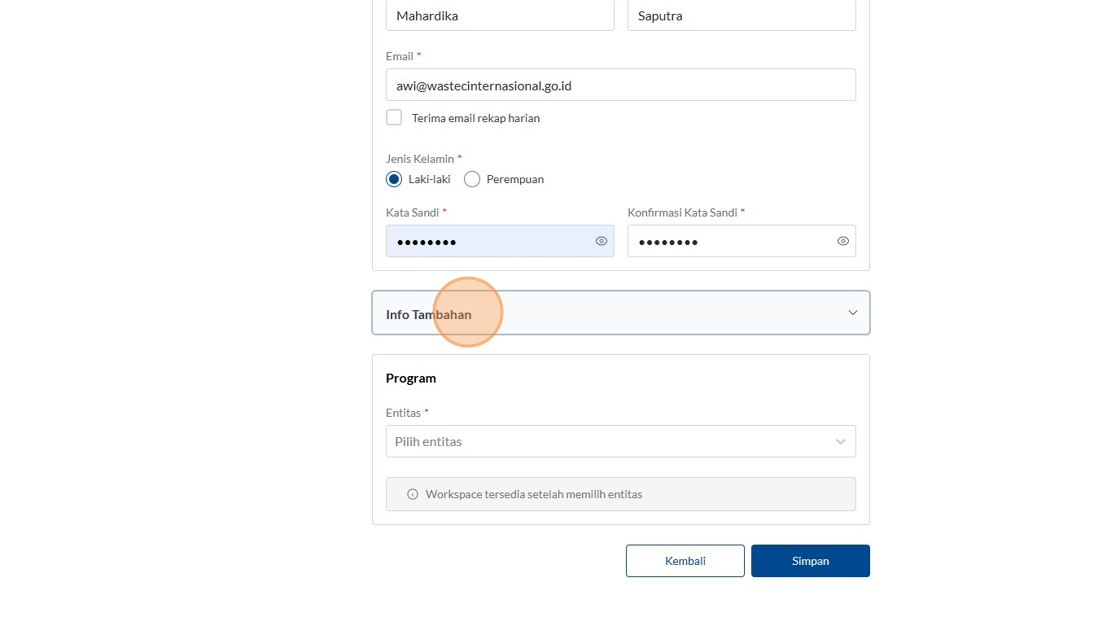Click the field containing Mahardika
The width and height of the screenshot is (1120, 626).
tap(500, 15)
